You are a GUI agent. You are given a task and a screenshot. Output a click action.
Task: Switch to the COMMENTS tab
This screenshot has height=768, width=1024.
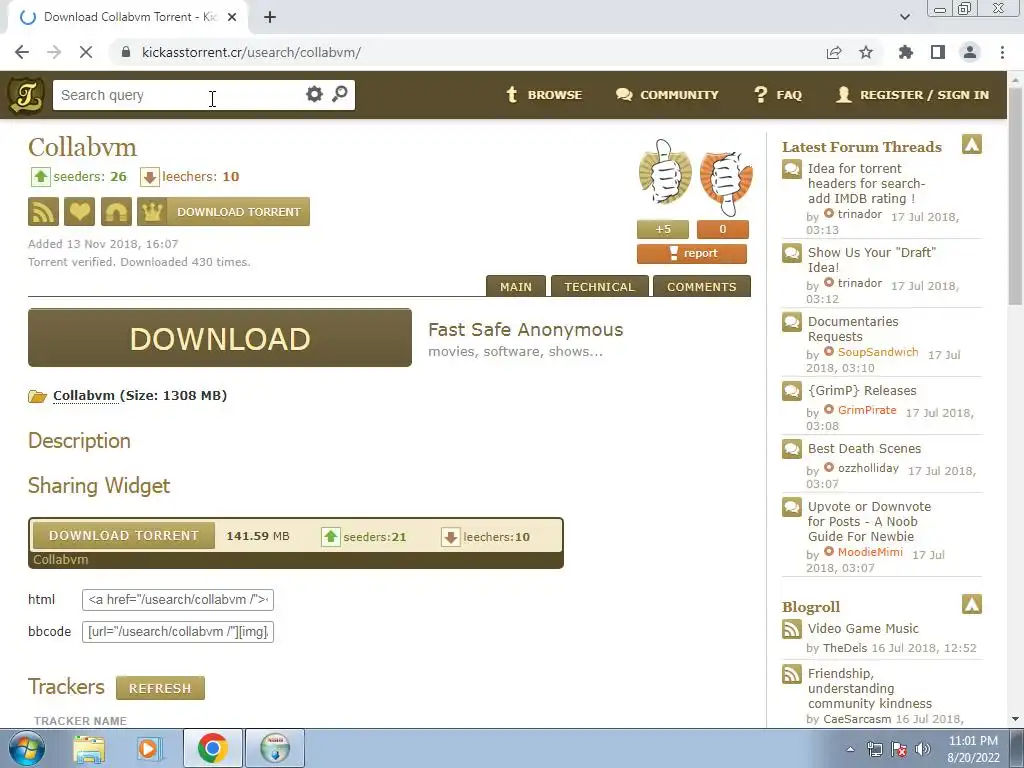coord(701,287)
